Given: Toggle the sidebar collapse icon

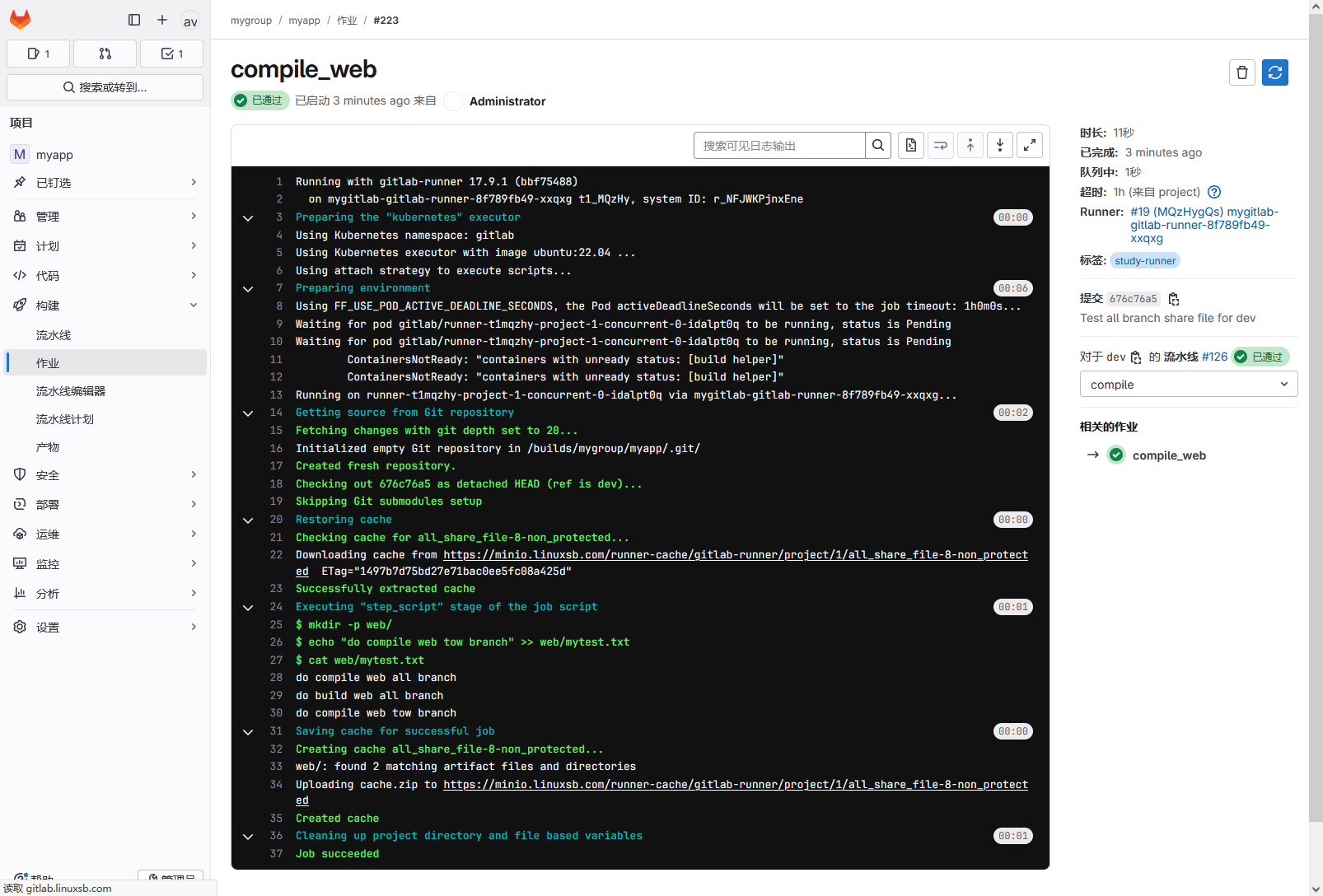Looking at the screenshot, I should [x=134, y=20].
